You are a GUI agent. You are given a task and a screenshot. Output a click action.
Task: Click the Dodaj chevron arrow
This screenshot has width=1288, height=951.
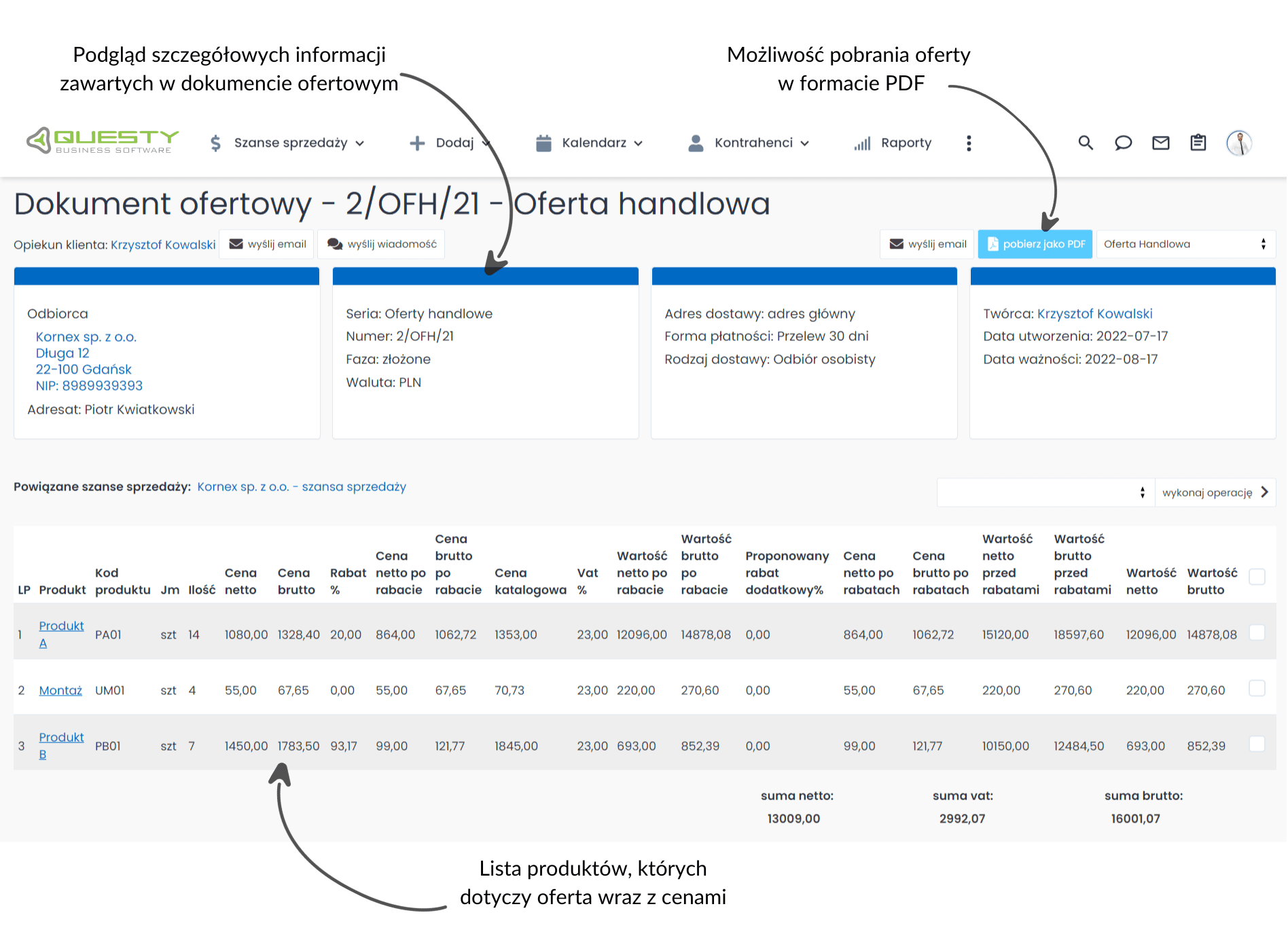tap(486, 143)
